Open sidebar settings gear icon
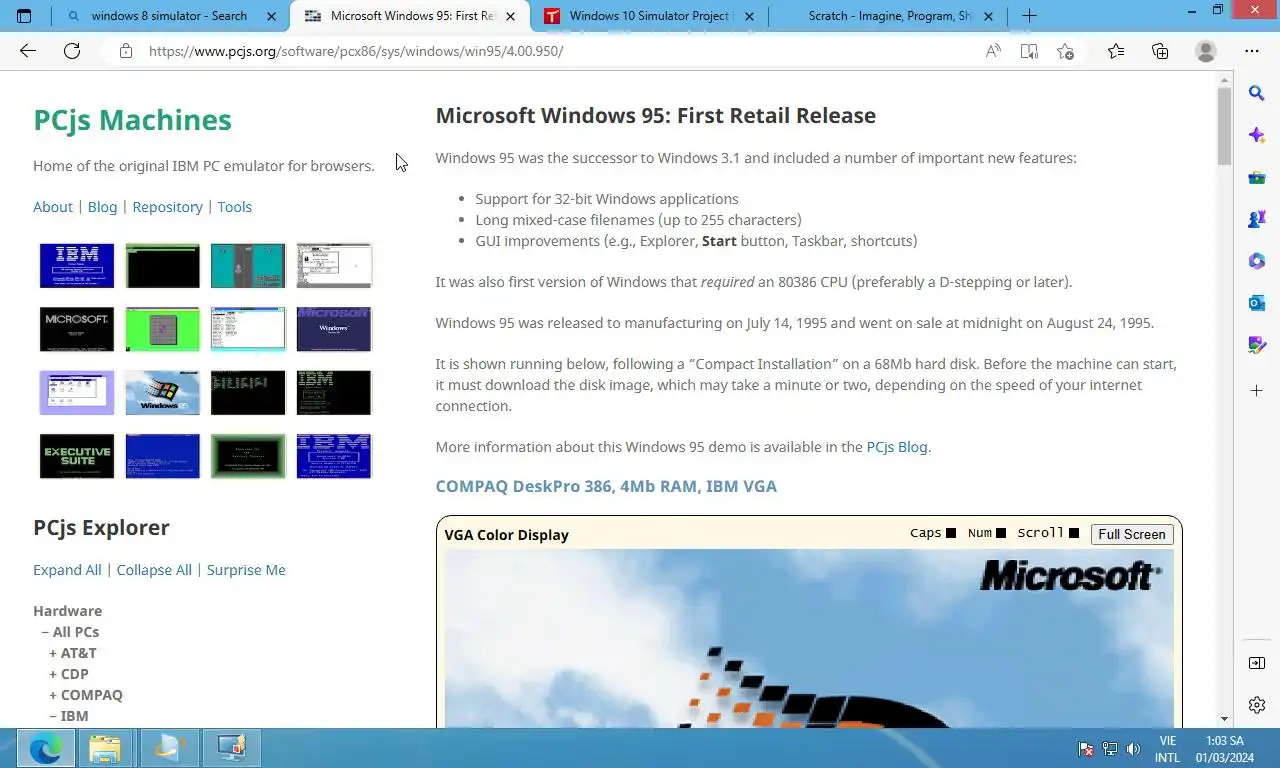 coord(1257,705)
